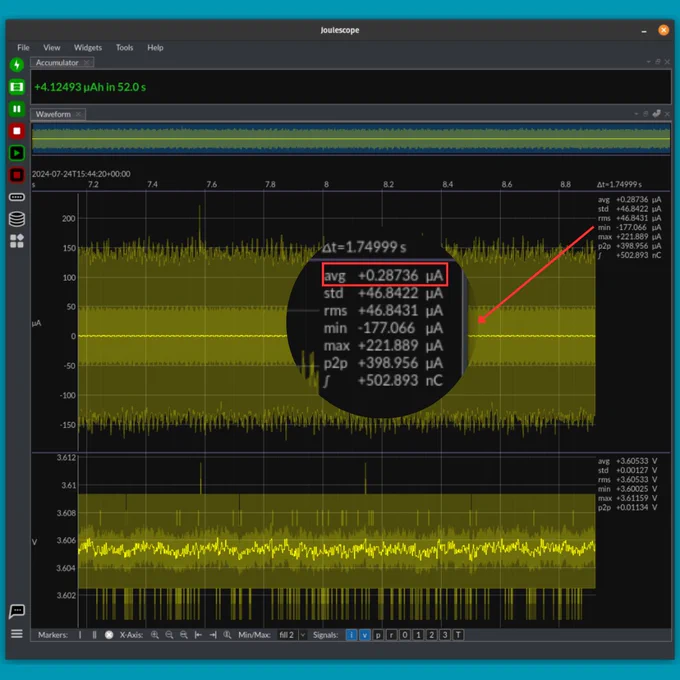Viewport: 680px width, 680px height.
Task: Open the Help menu
Action: coord(155,48)
